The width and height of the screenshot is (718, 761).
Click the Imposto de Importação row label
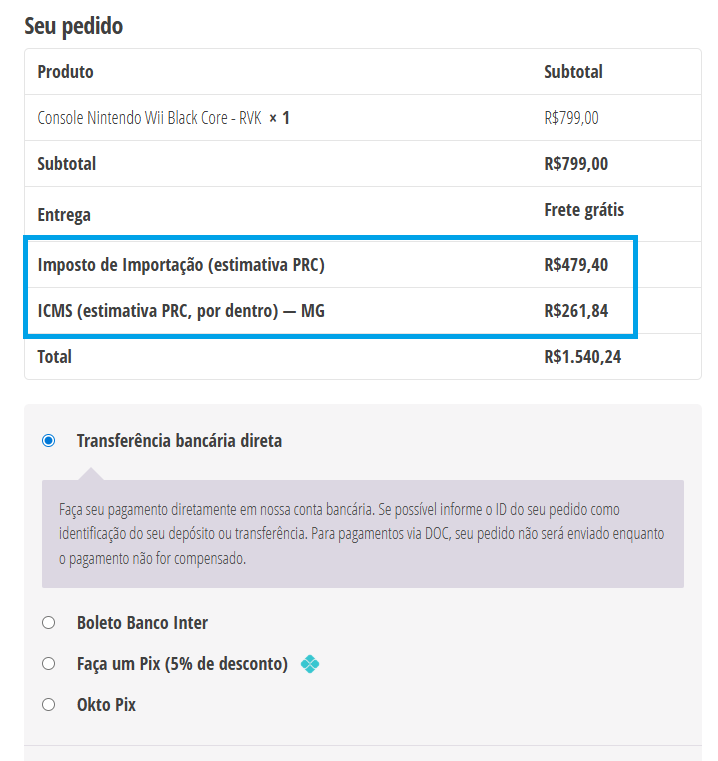click(x=181, y=265)
